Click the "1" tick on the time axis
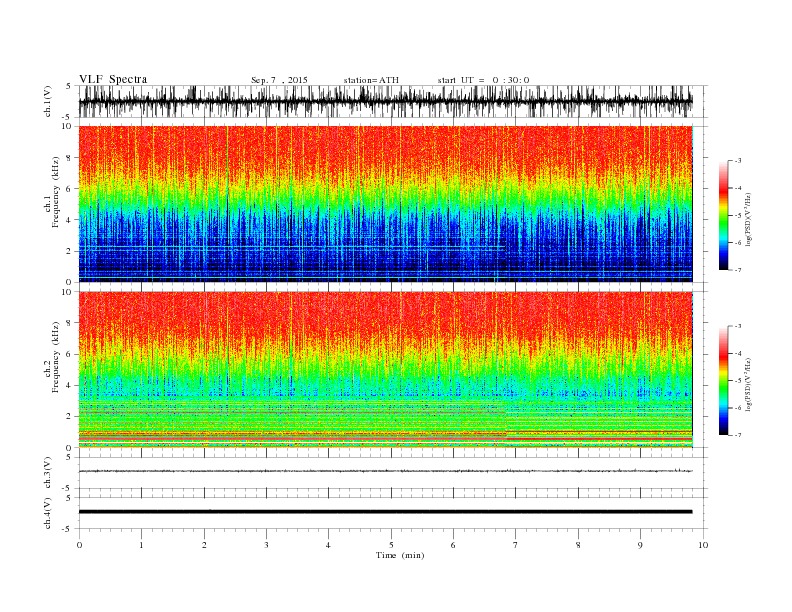This screenshot has width=792, height=612. [x=141, y=545]
